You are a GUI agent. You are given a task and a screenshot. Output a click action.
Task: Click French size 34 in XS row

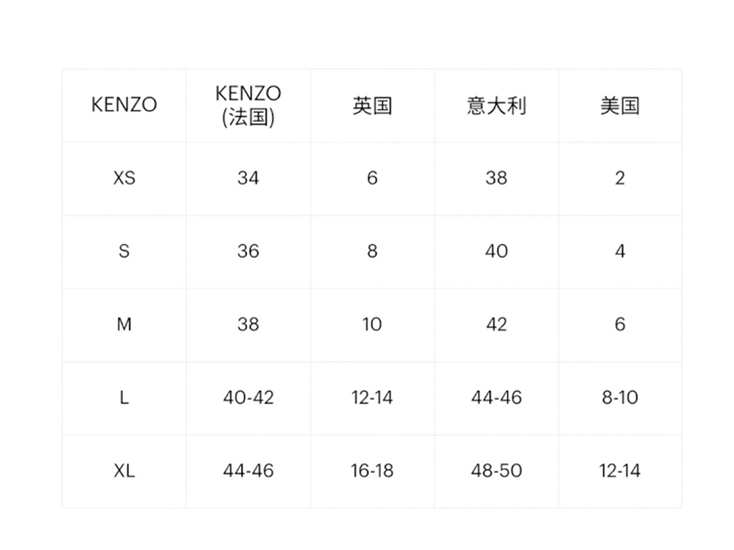pos(248,178)
